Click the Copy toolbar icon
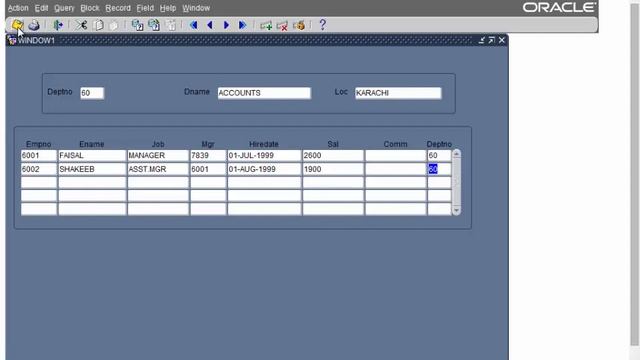Screen dimensions: 640x360 98,25
